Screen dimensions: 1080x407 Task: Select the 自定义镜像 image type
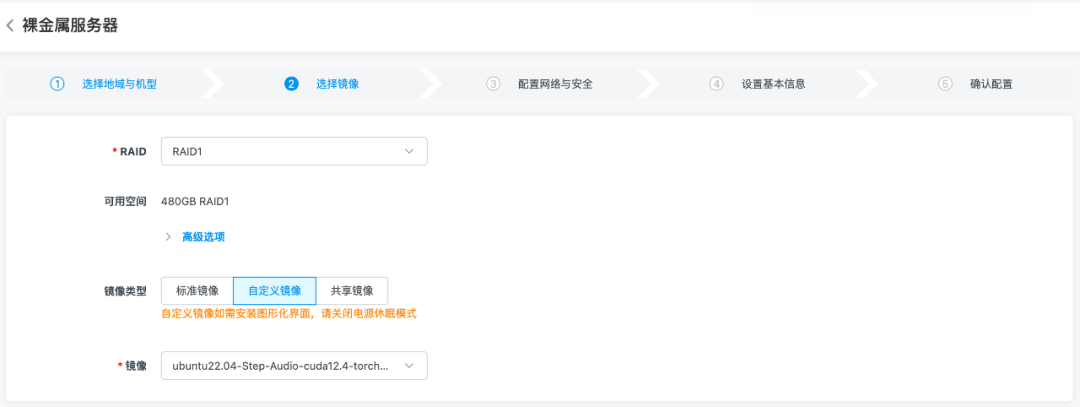click(x=274, y=291)
